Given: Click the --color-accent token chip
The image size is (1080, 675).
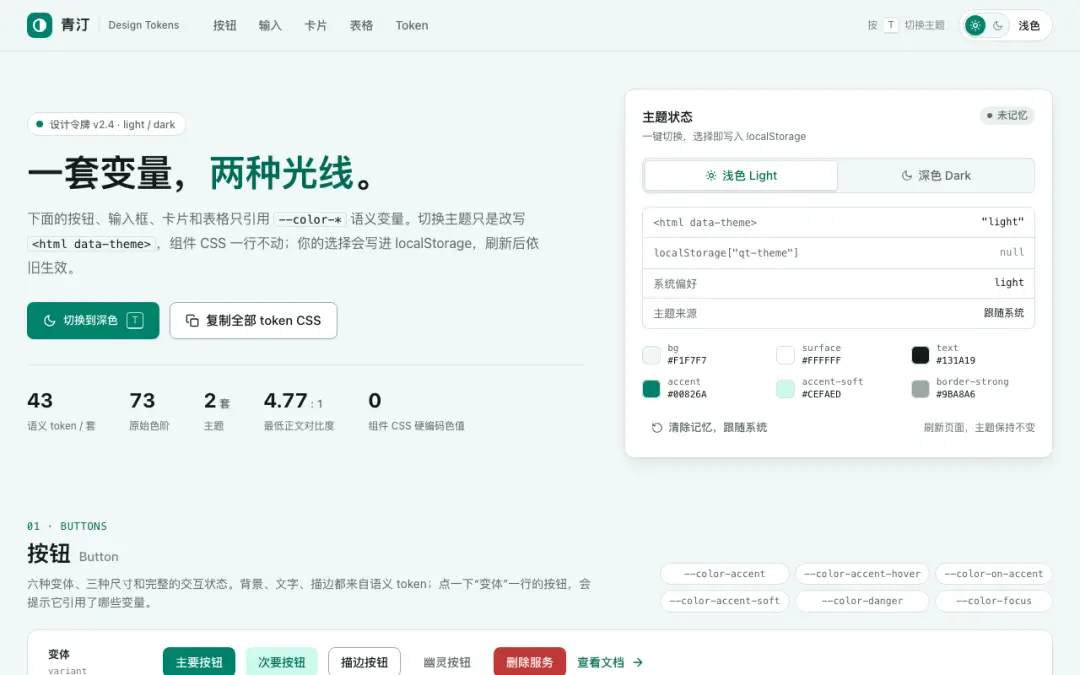Looking at the screenshot, I should [x=725, y=574].
